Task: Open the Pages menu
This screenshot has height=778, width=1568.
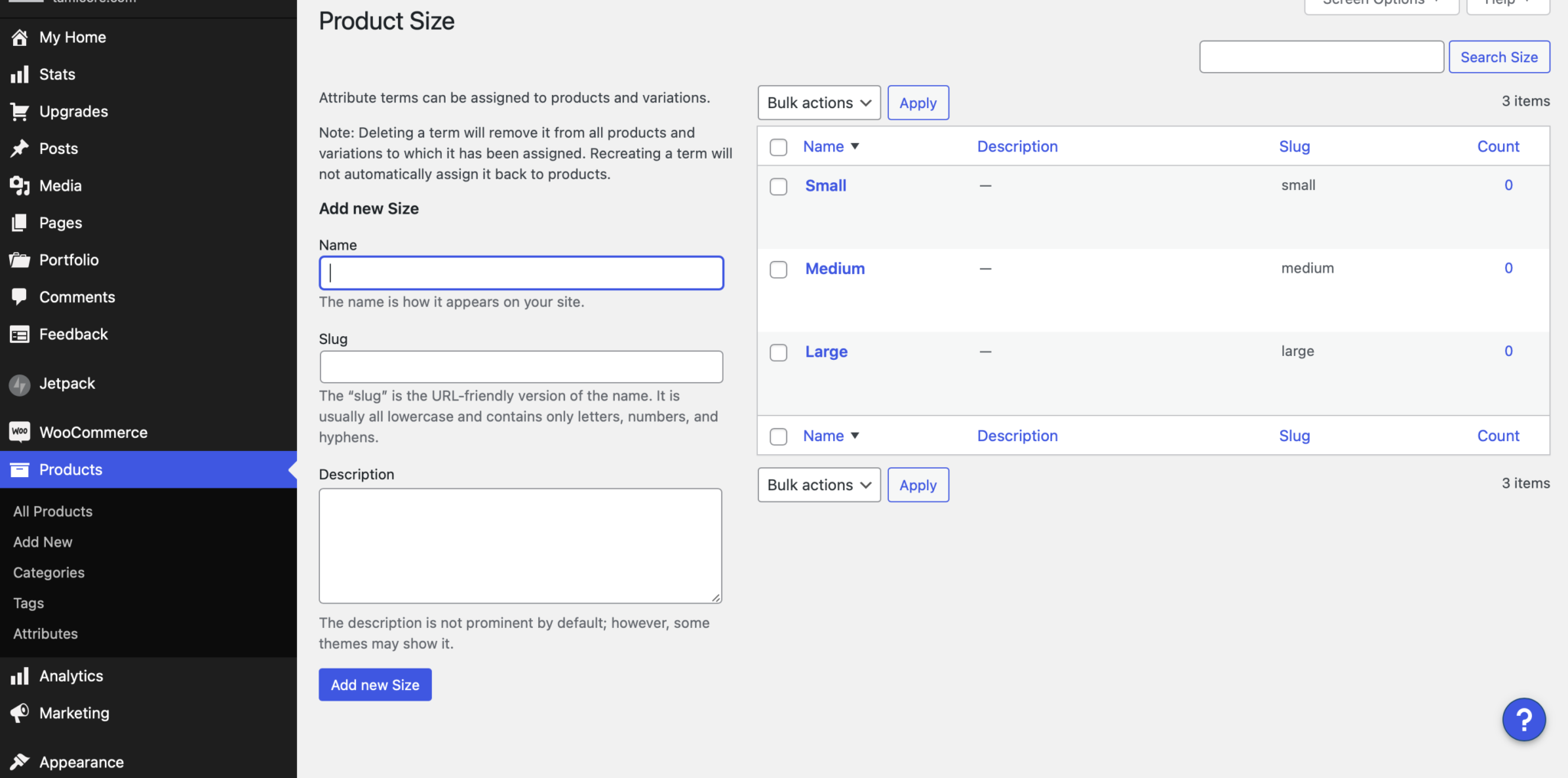Action: click(x=149, y=223)
